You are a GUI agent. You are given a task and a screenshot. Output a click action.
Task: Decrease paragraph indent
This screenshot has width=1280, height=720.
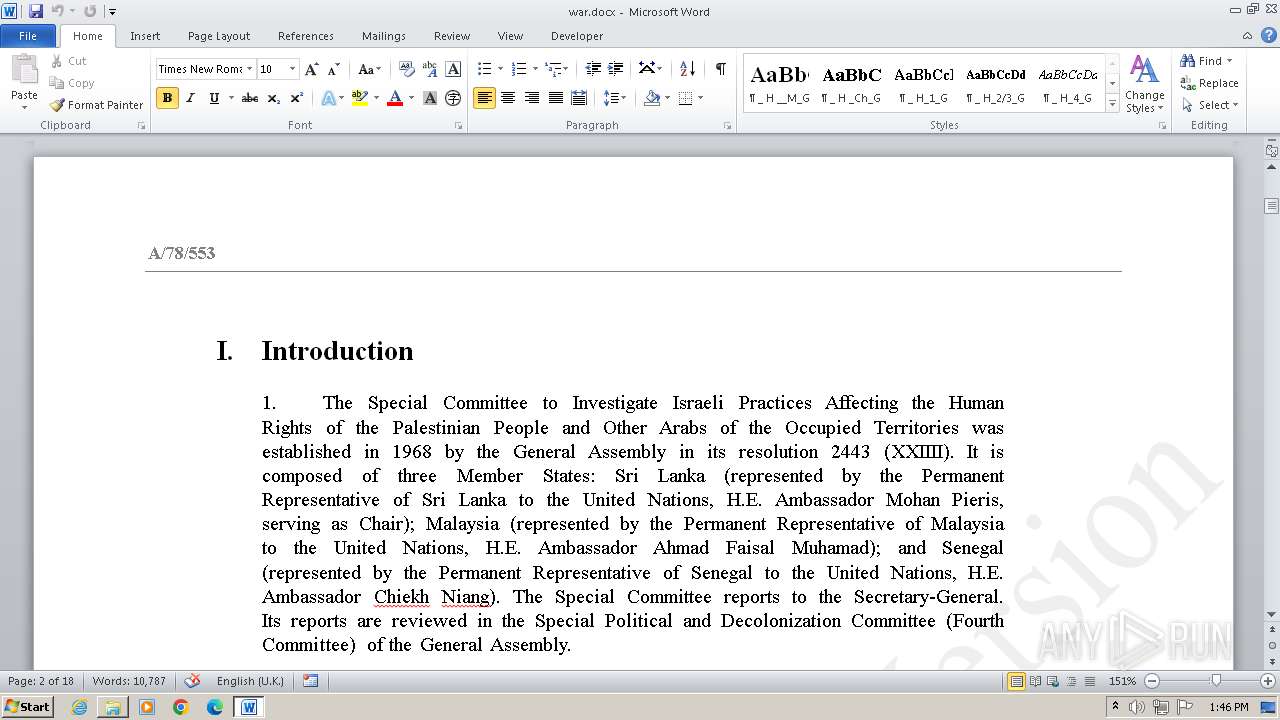click(x=593, y=69)
